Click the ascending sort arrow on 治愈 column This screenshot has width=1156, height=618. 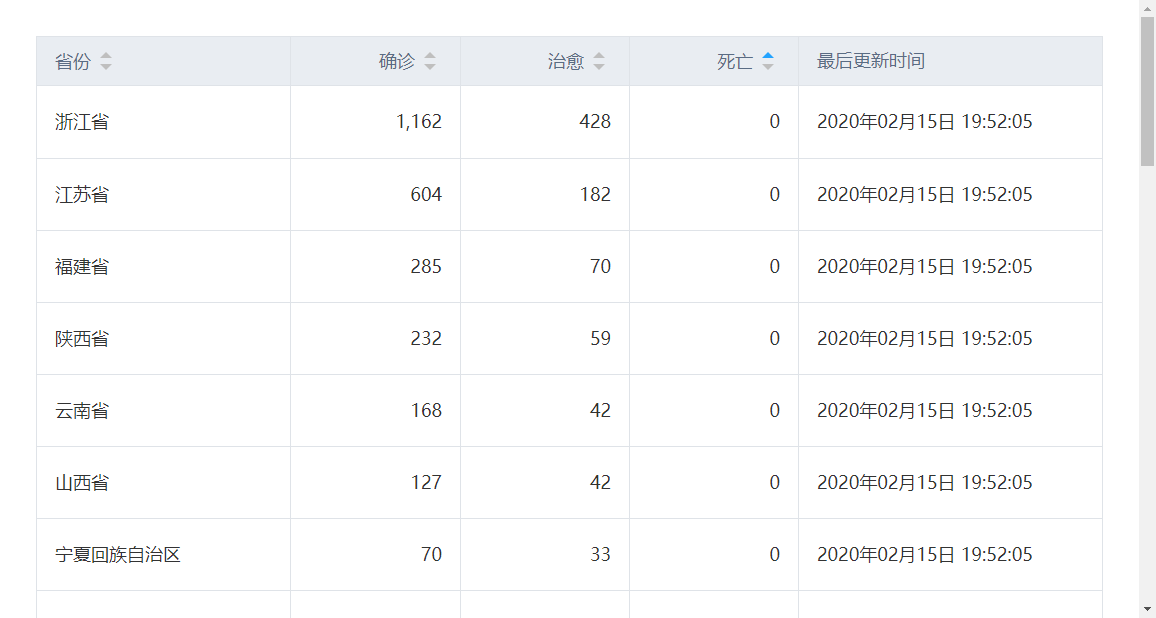pos(597,56)
